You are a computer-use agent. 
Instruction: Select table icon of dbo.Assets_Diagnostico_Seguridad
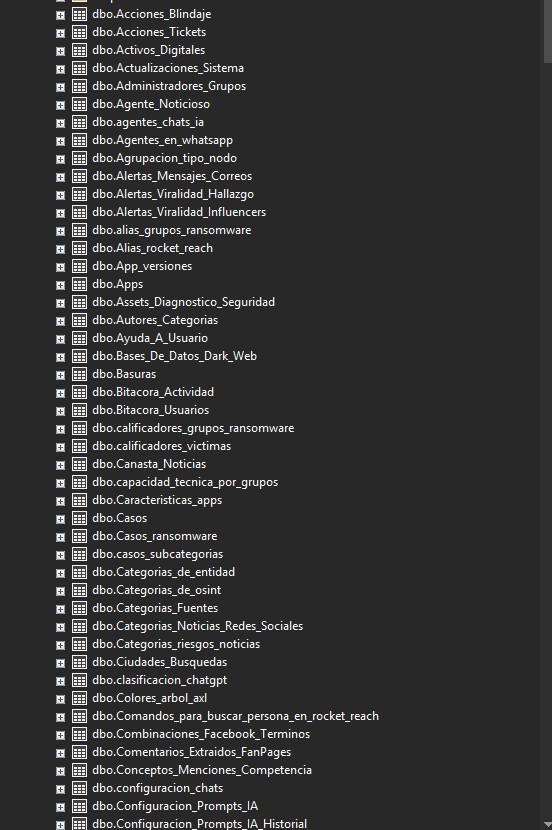tap(79, 302)
